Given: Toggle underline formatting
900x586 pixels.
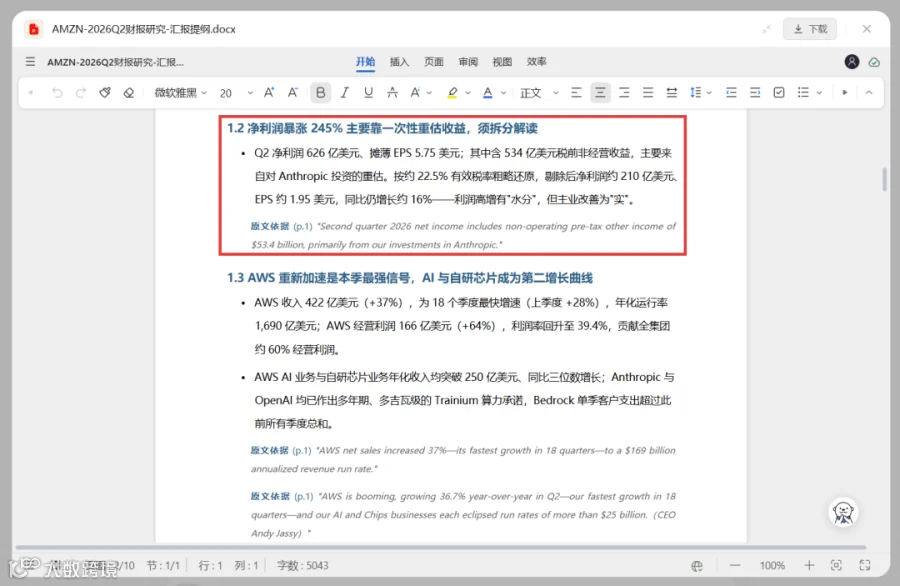Looking at the screenshot, I should tap(368, 92).
